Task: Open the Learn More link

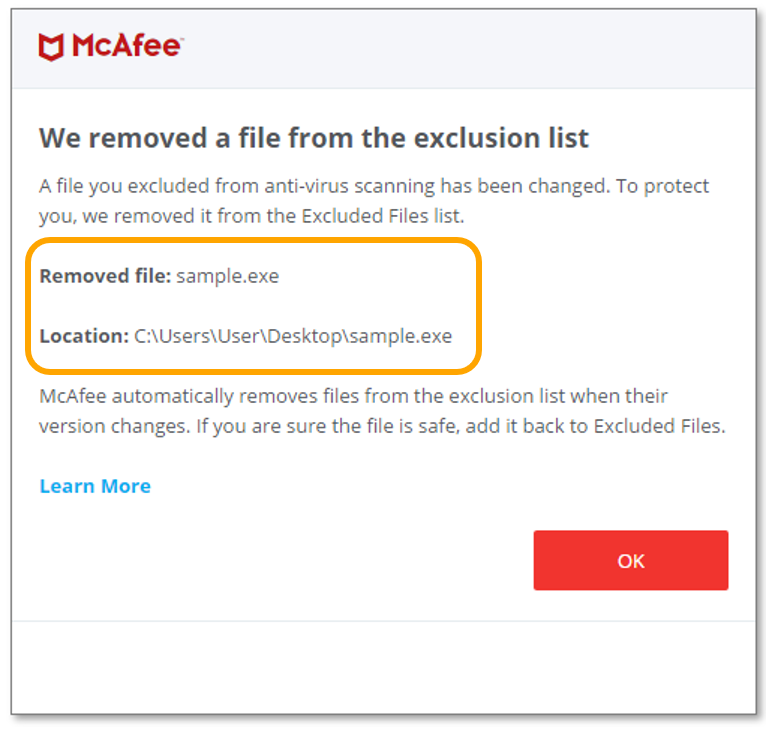Action: tap(95, 486)
